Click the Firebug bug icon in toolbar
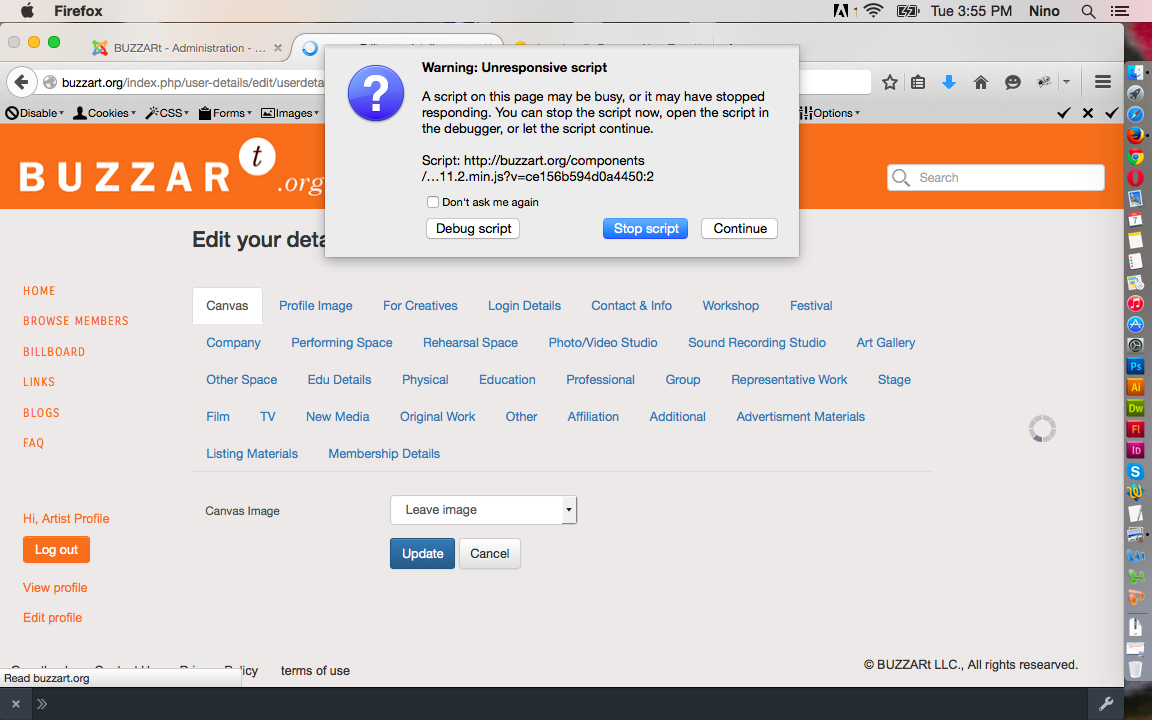Screen dimensions: 1152x720 tap(1044, 82)
